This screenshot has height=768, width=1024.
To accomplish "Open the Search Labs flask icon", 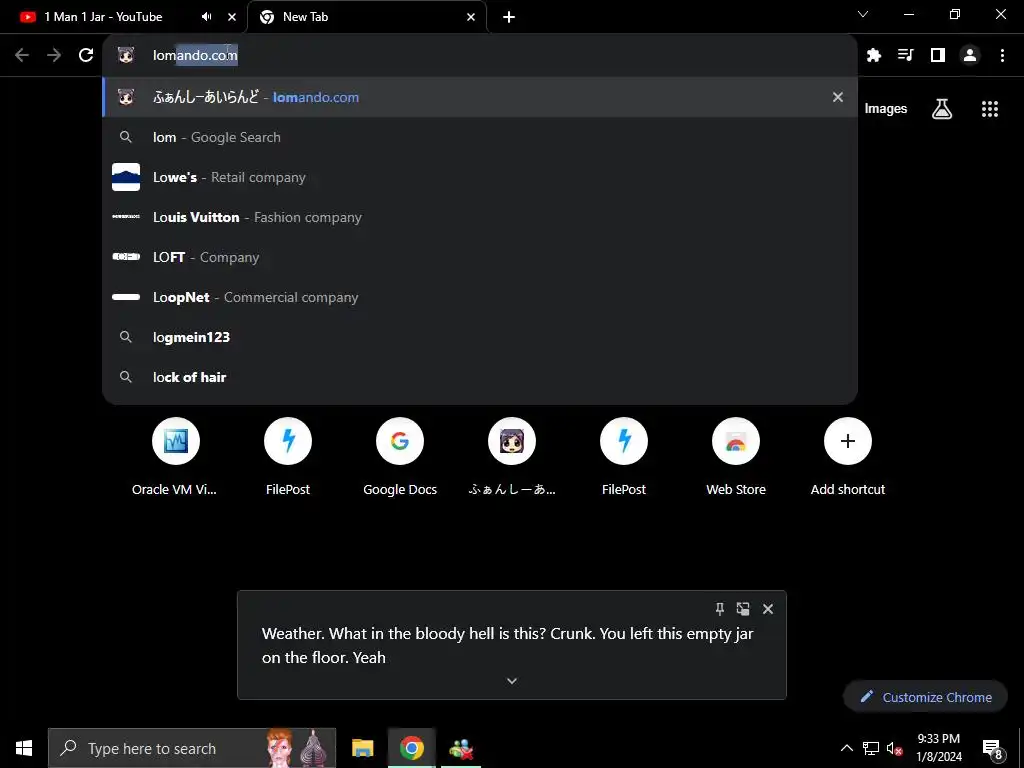I will pyautogui.click(x=942, y=108).
